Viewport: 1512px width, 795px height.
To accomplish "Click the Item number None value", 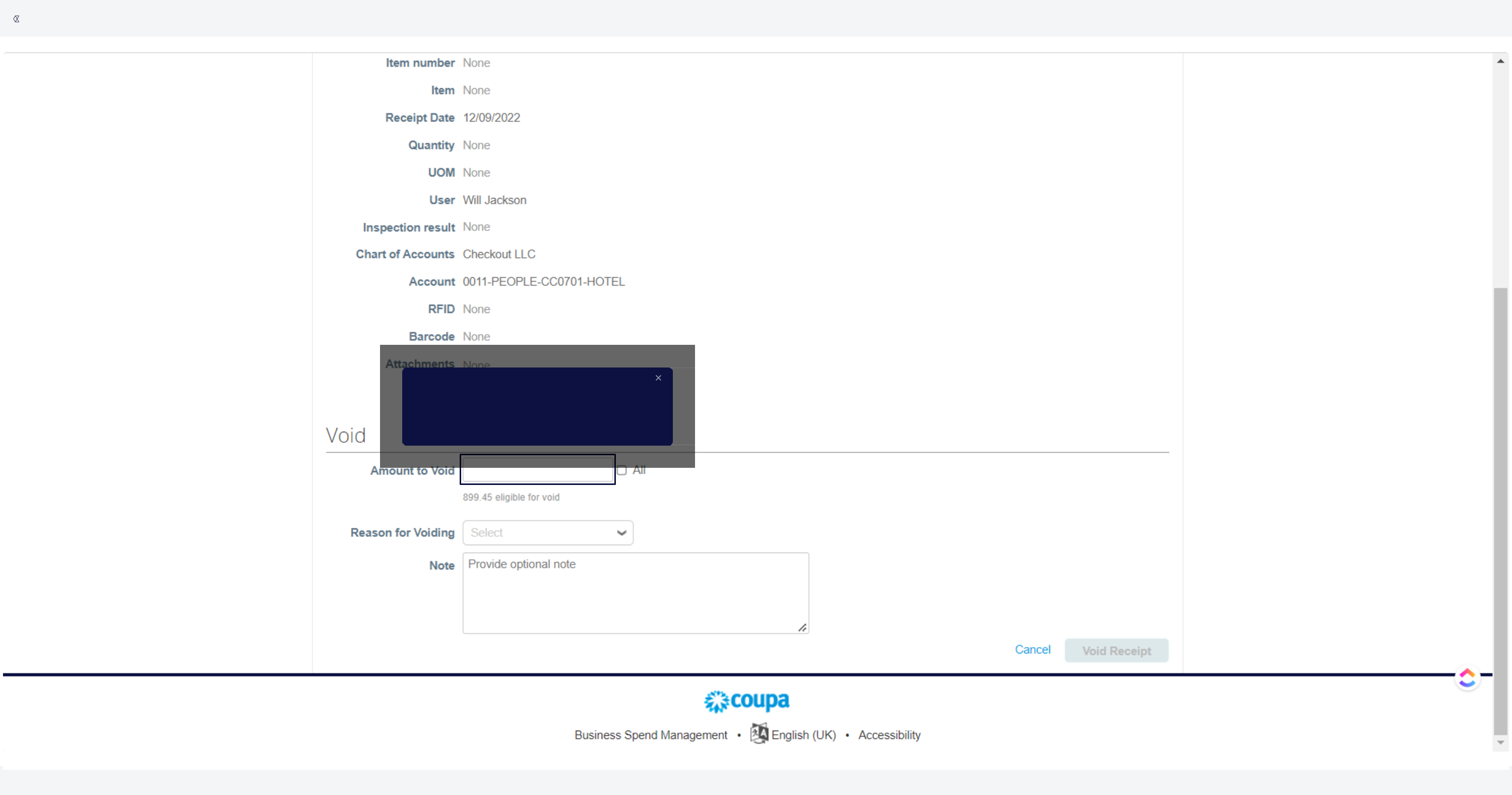I will tap(476, 63).
